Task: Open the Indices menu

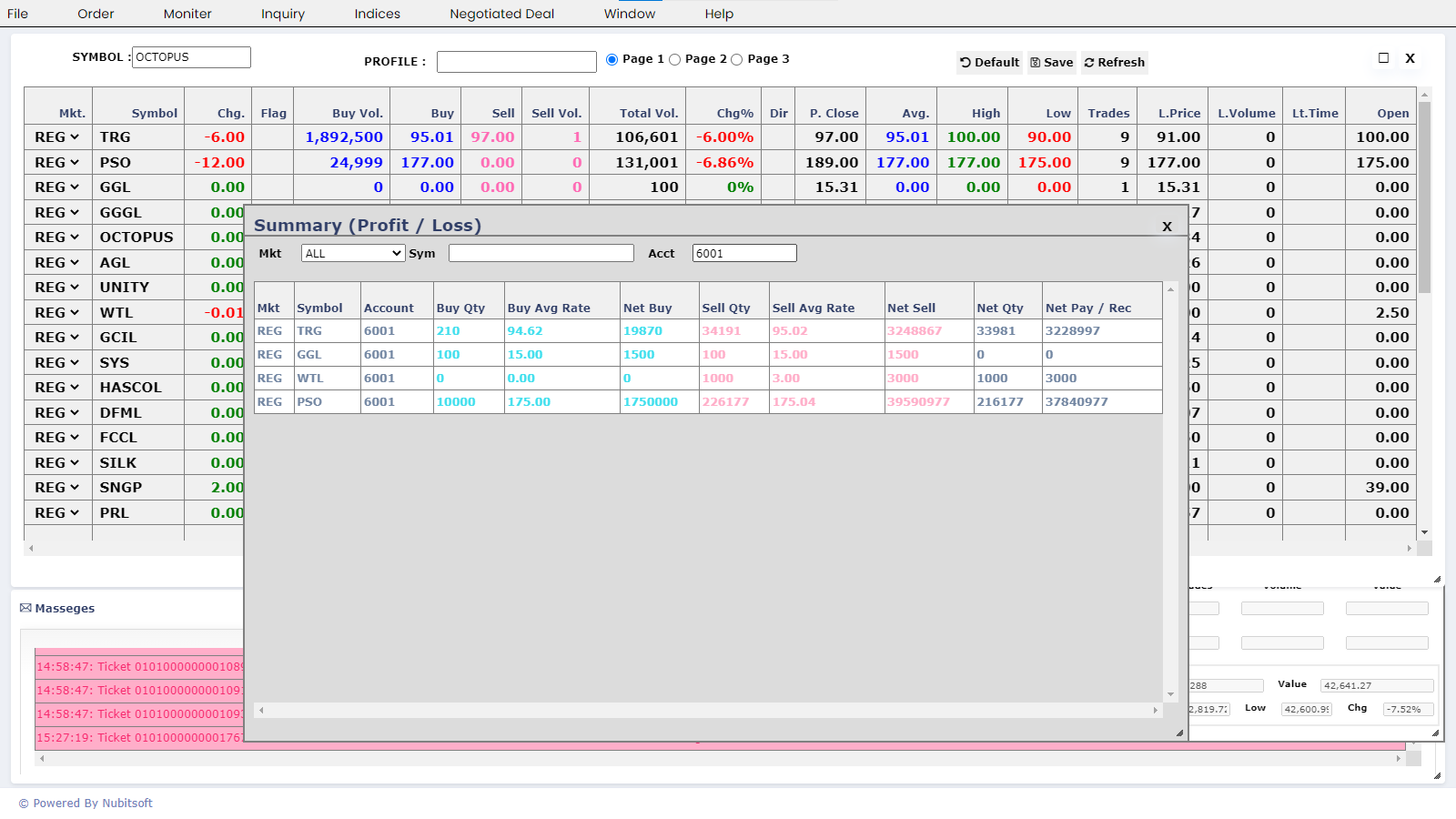Action: 377,14
